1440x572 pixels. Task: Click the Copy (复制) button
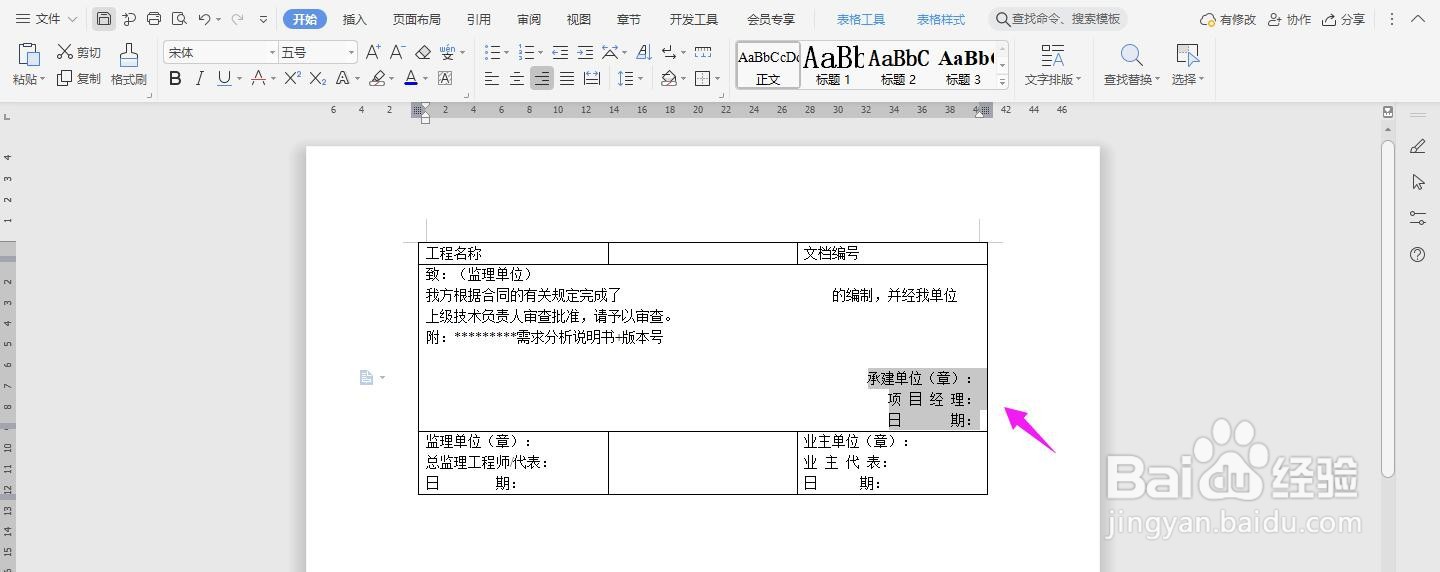tap(78, 78)
